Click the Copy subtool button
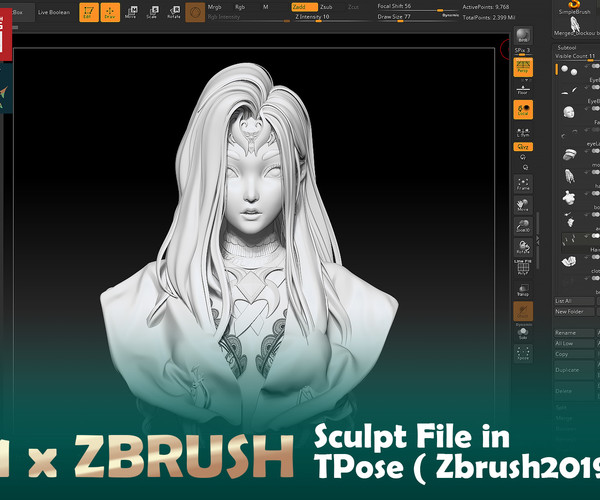 pyautogui.click(x=574, y=354)
